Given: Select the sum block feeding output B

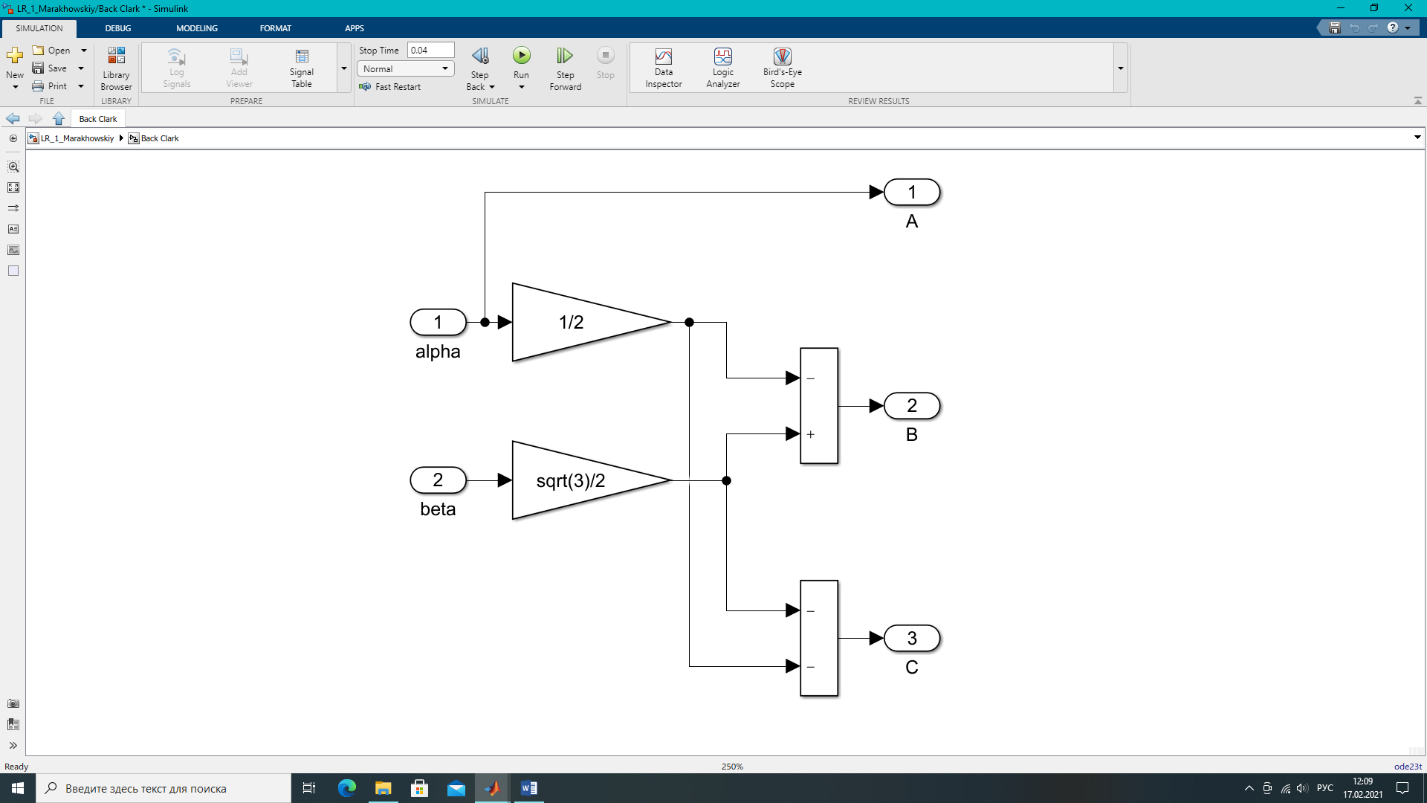Looking at the screenshot, I should [819, 406].
